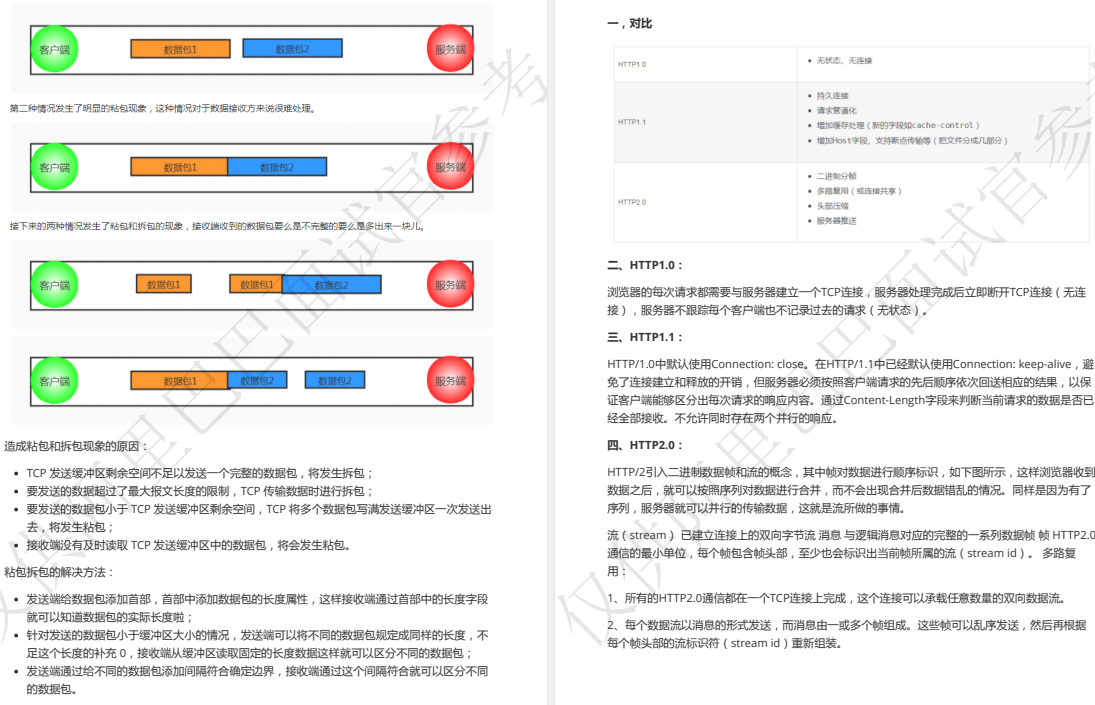Screen dimensions: 1095x705
Task: Click the green 客户端 circle in the third diagram
Action: click(53, 283)
